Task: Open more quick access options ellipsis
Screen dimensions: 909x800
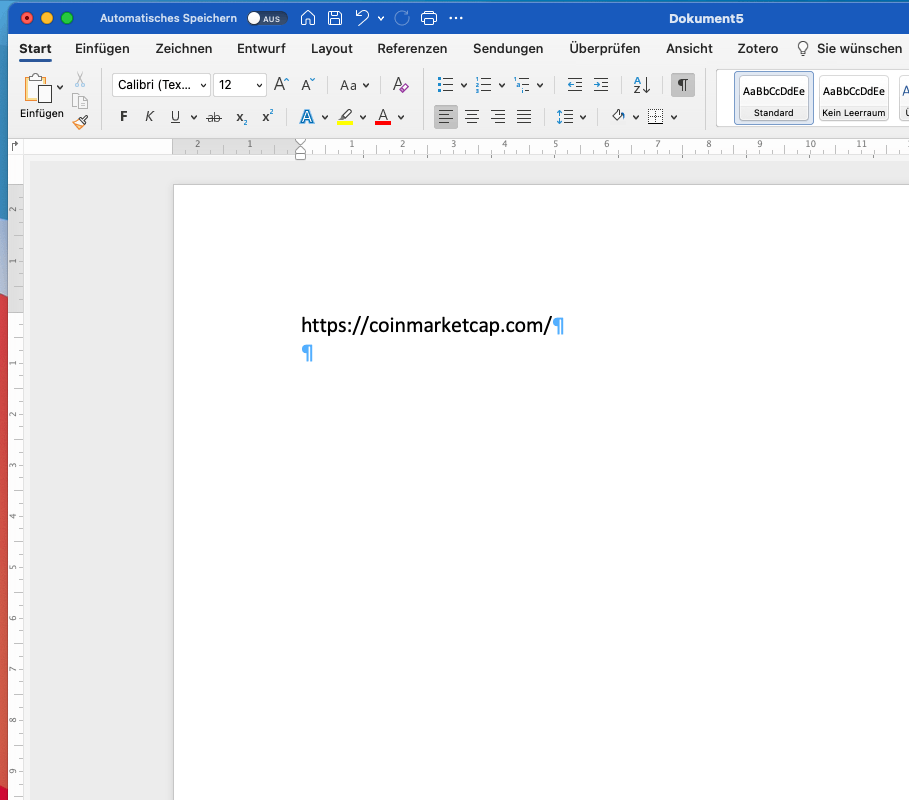Action: pos(456,18)
